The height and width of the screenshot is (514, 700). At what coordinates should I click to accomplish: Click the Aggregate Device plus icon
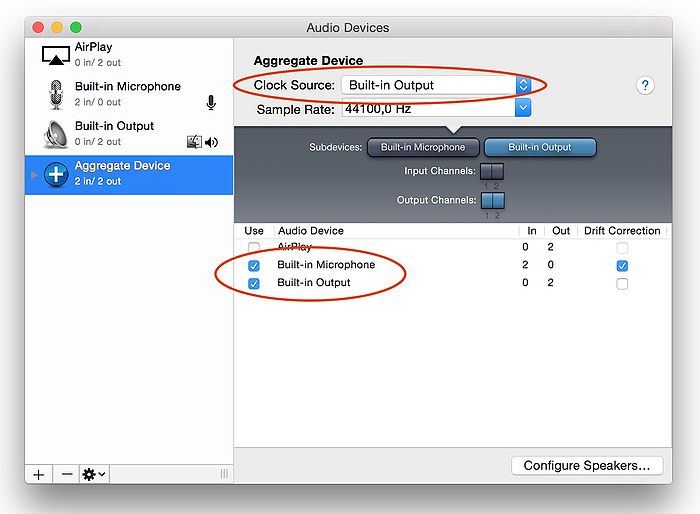point(56,174)
